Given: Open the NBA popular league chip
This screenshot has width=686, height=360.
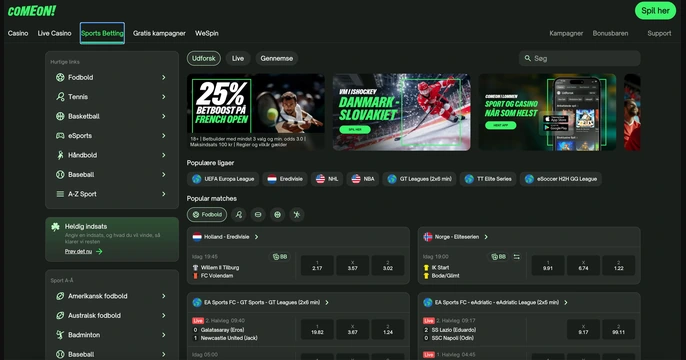Looking at the screenshot, I should (x=363, y=179).
